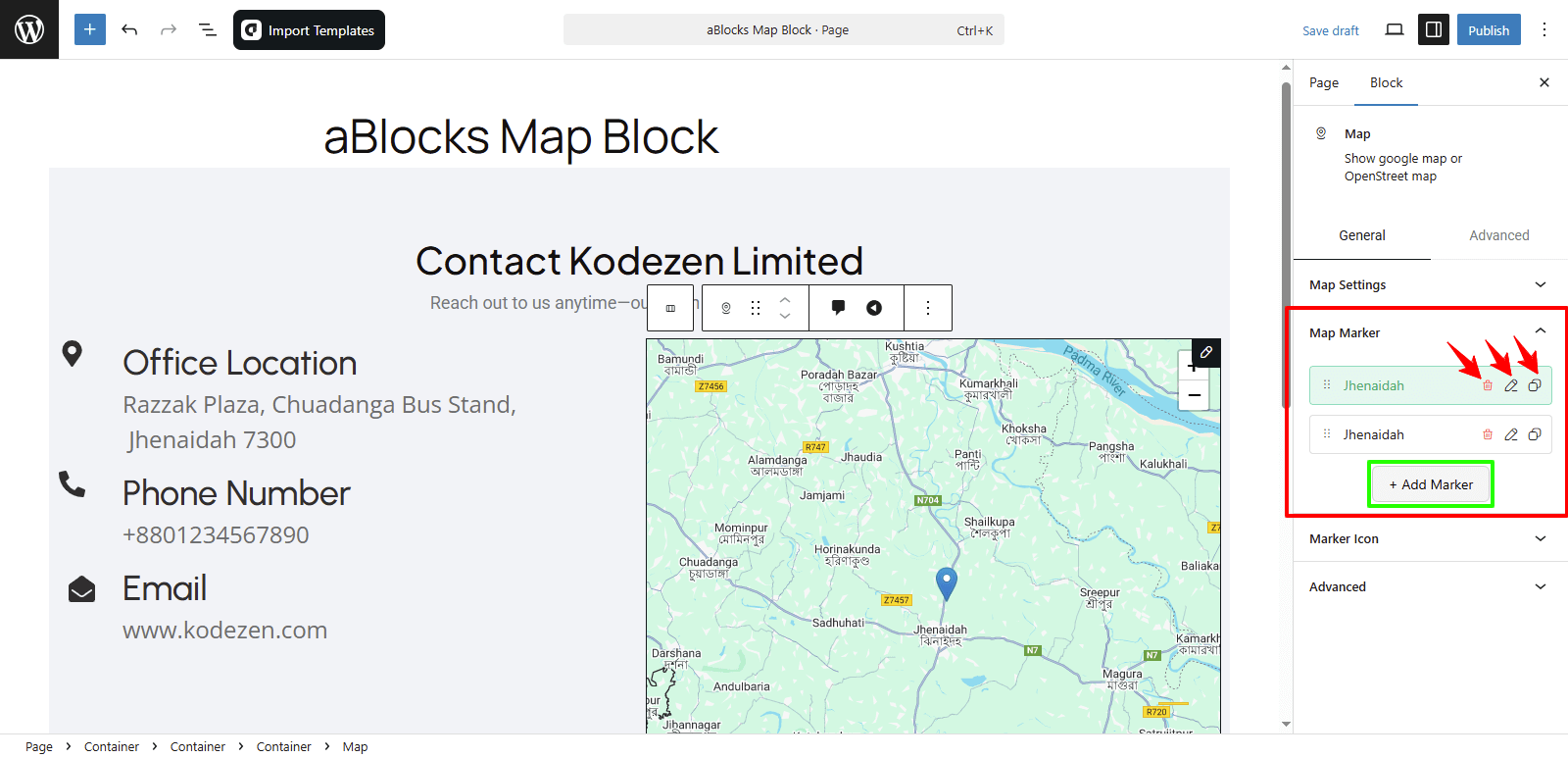Click the aBlocks Map Block page title
This screenshot has width=1568, height=758.
click(520, 136)
